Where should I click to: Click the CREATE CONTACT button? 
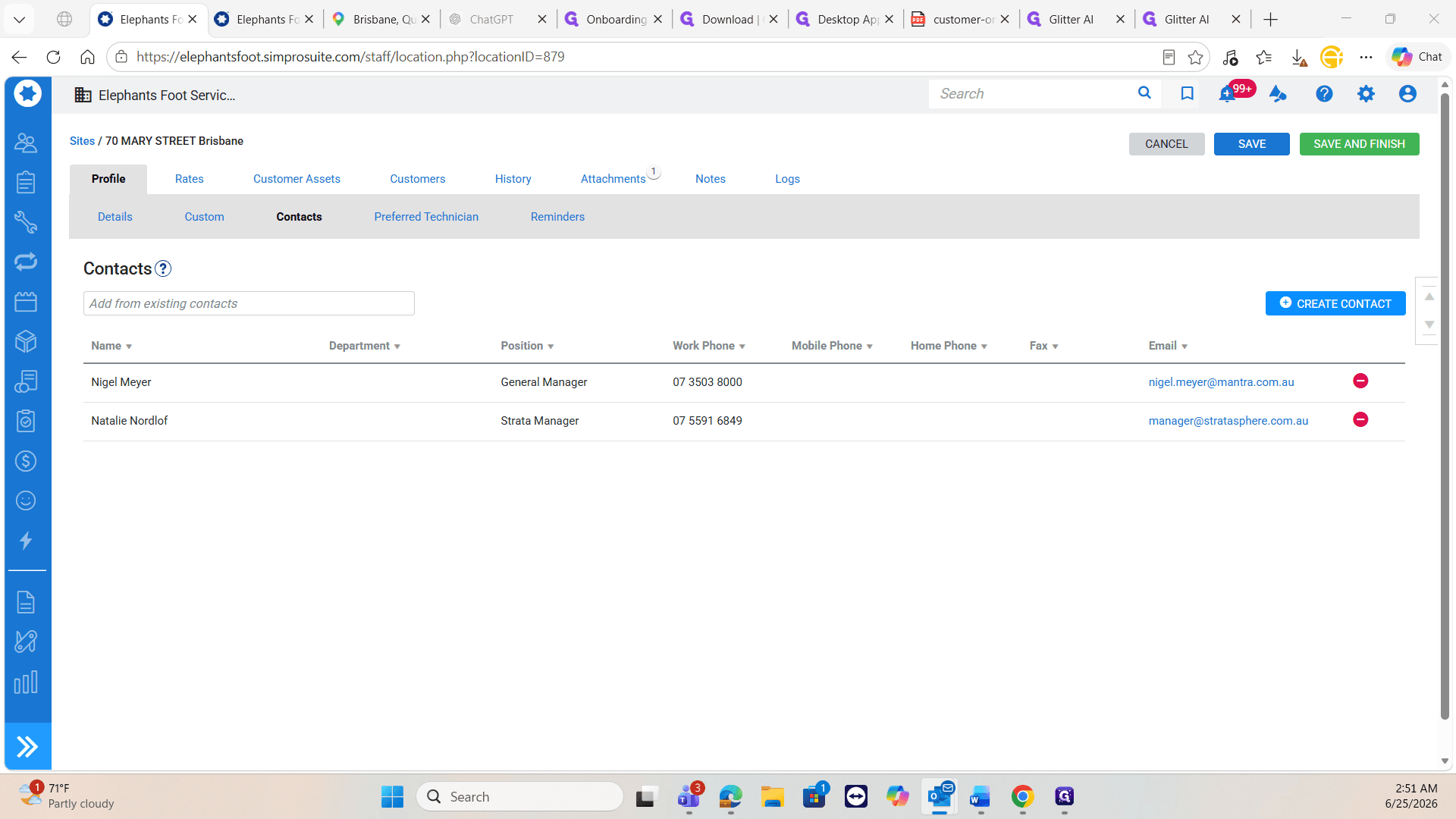pyautogui.click(x=1335, y=303)
